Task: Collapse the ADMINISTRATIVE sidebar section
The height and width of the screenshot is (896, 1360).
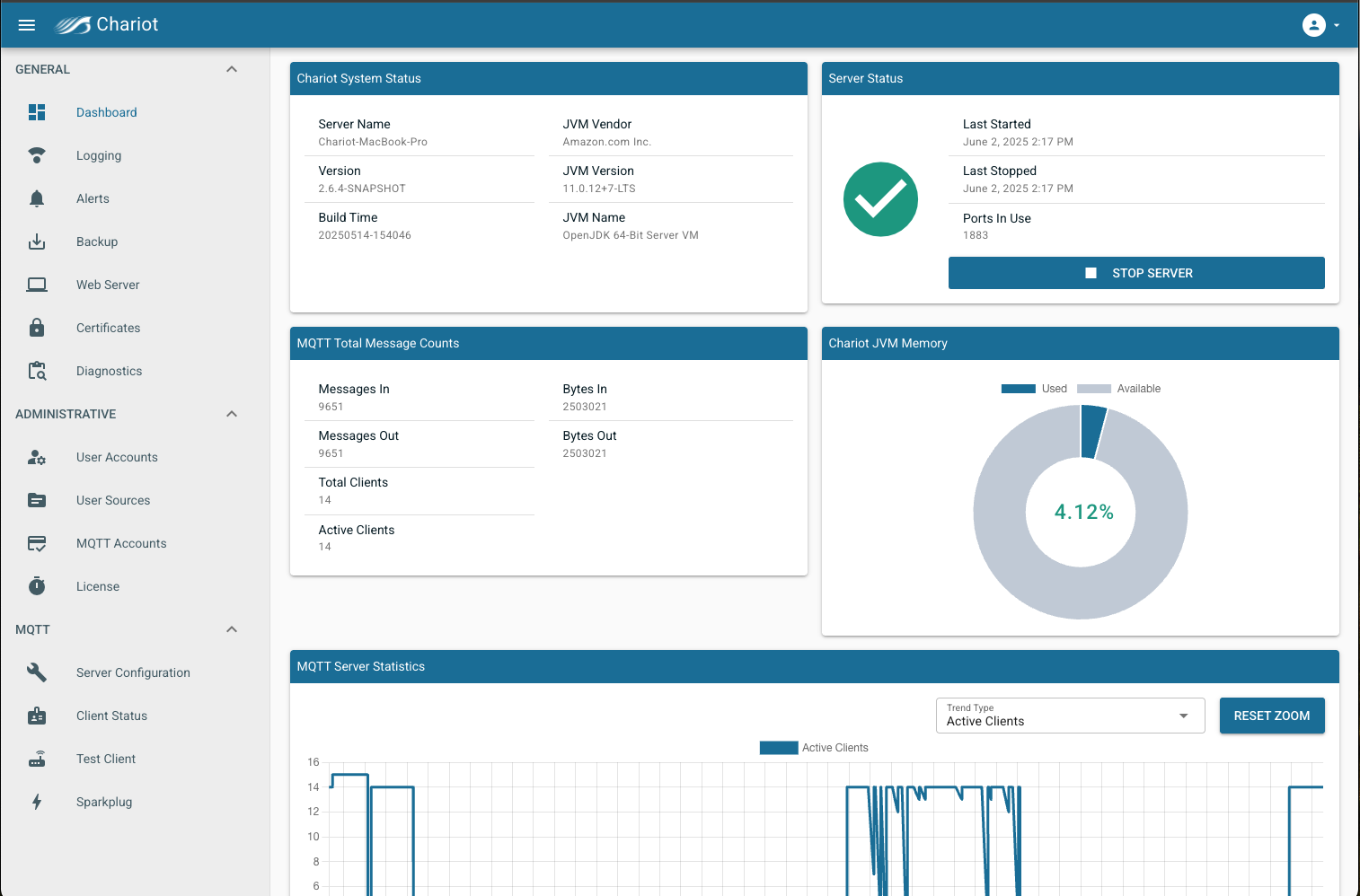Action: pyautogui.click(x=232, y=414)
